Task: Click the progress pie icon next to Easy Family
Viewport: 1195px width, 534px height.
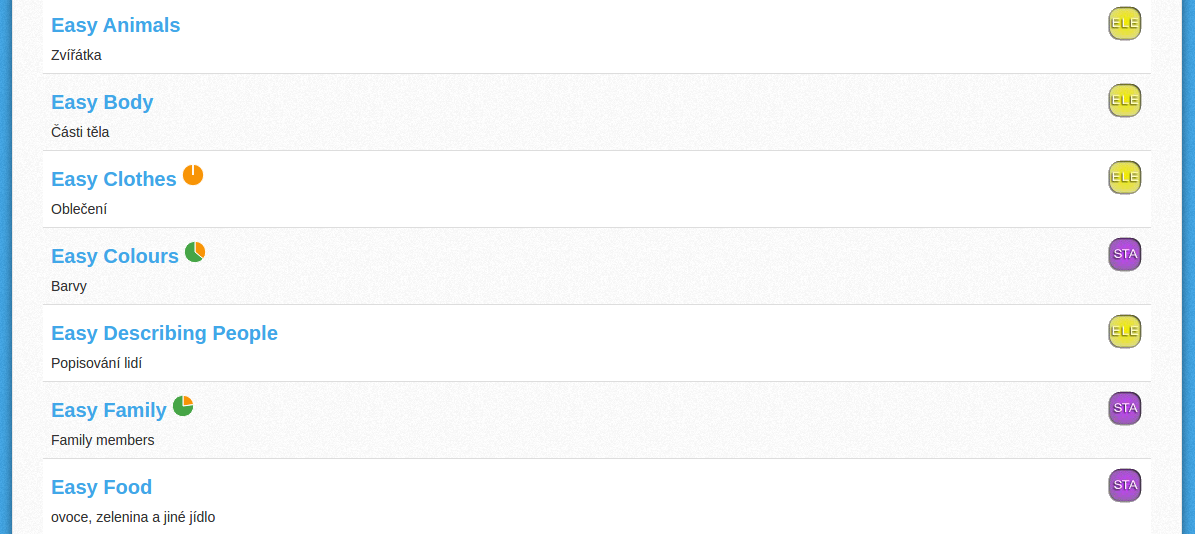Action: click(x=183, y=406)
